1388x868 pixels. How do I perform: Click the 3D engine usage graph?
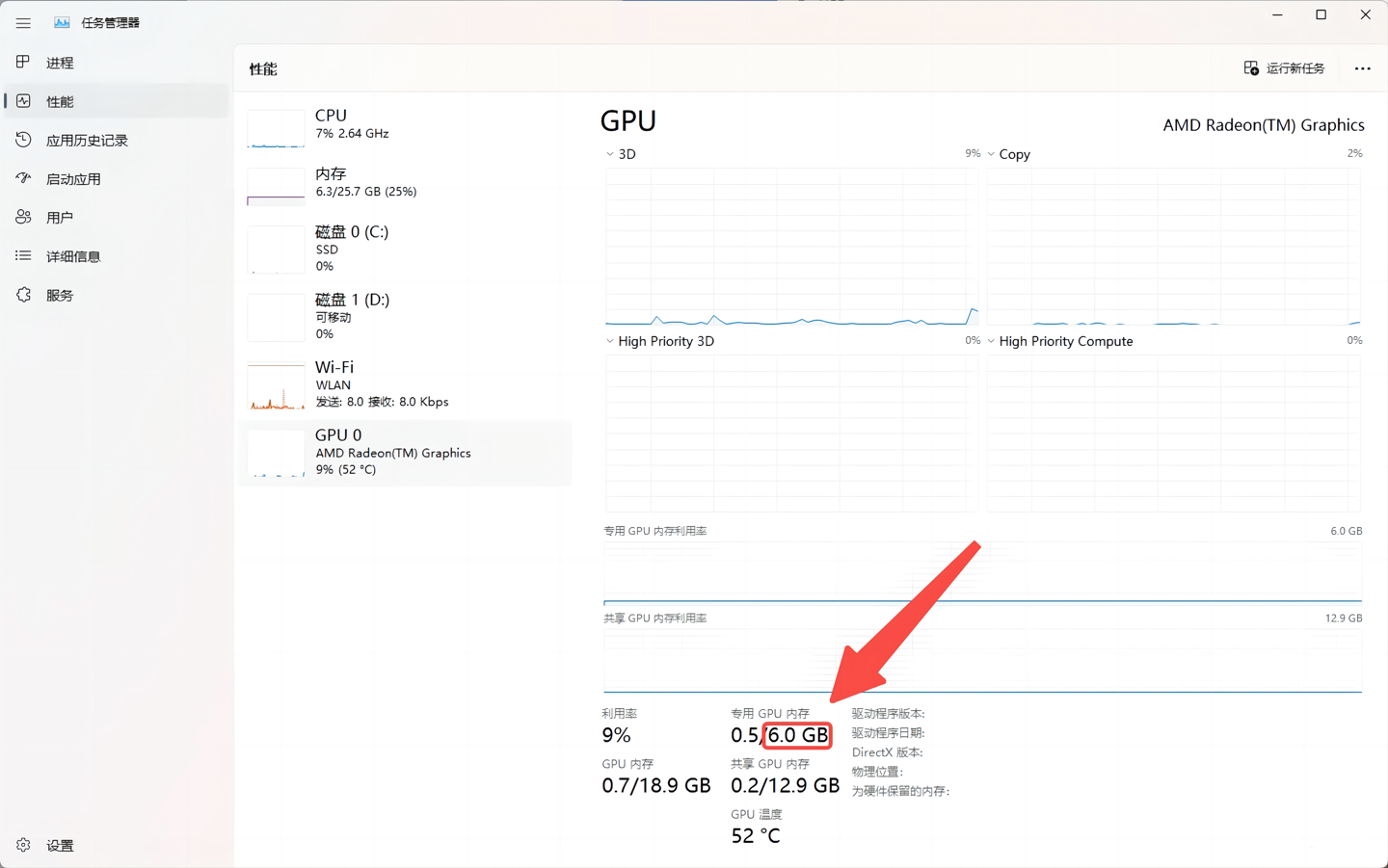(791, 247)
